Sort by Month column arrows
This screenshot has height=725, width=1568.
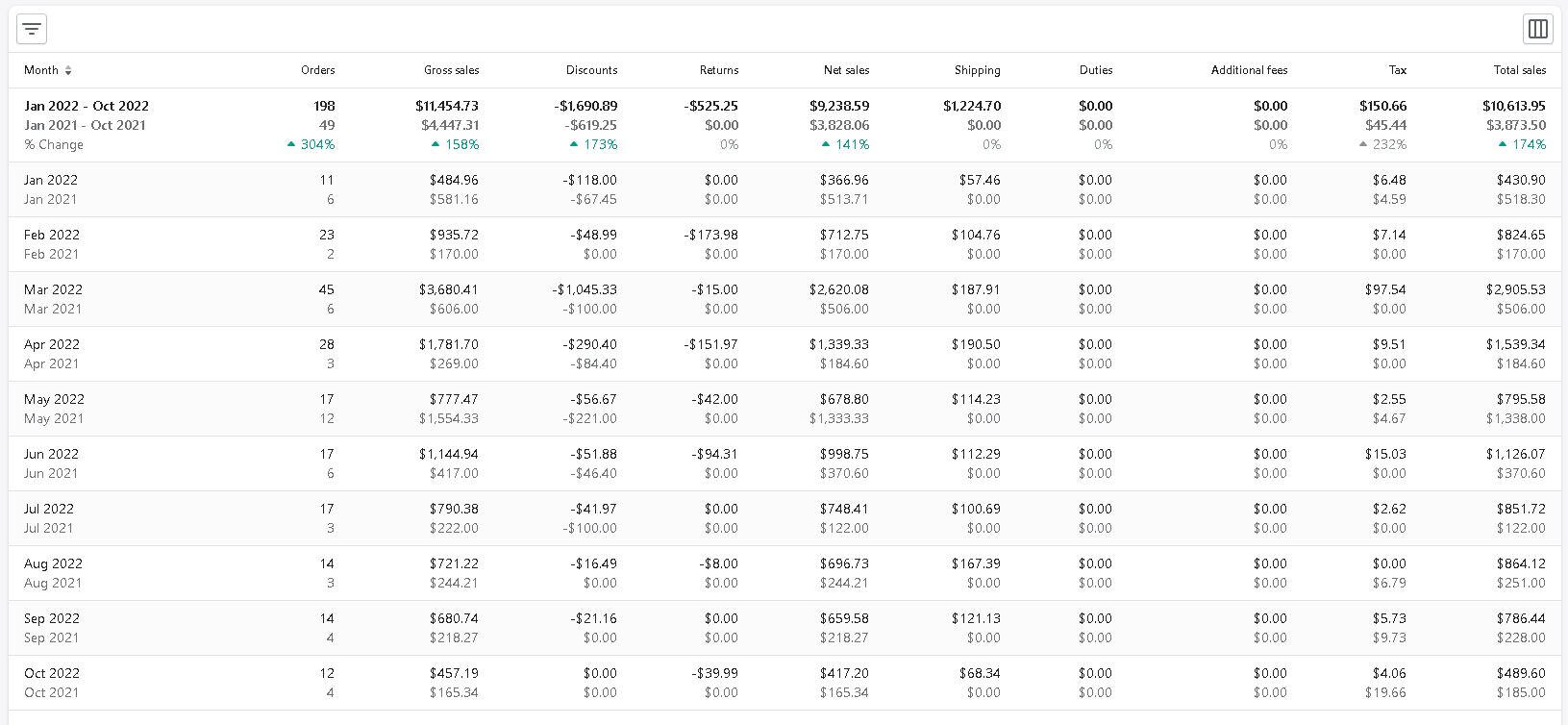[68, 70]
